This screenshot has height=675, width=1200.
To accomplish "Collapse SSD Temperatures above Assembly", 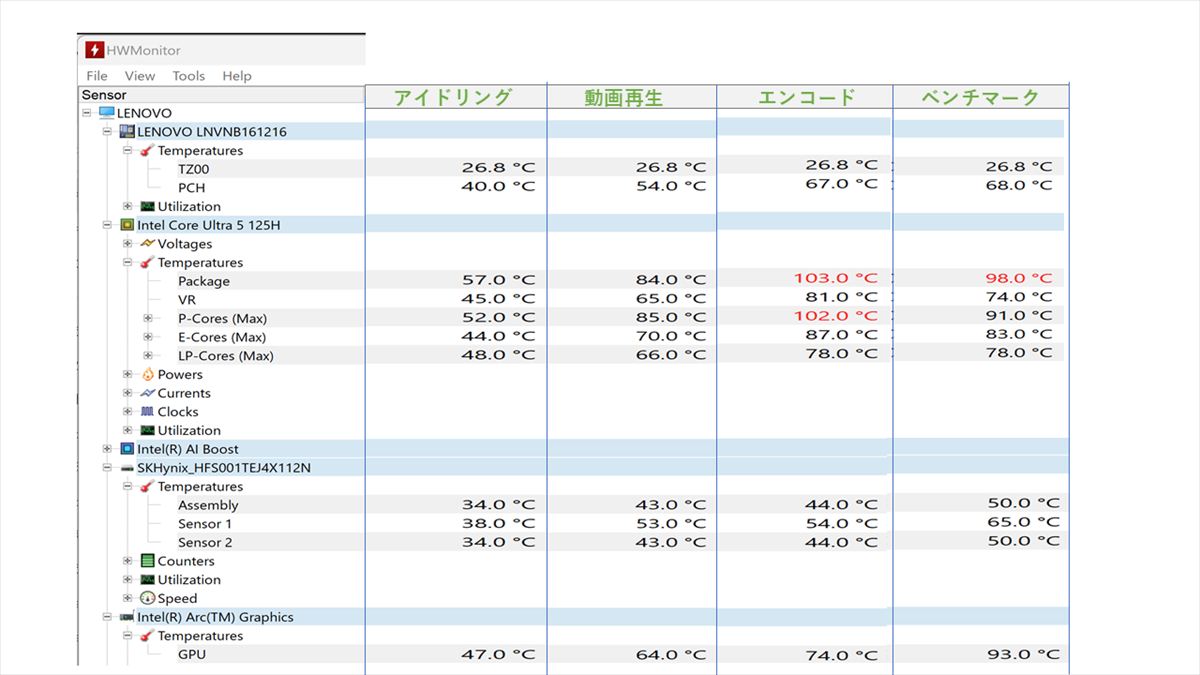I will [127, 487].
